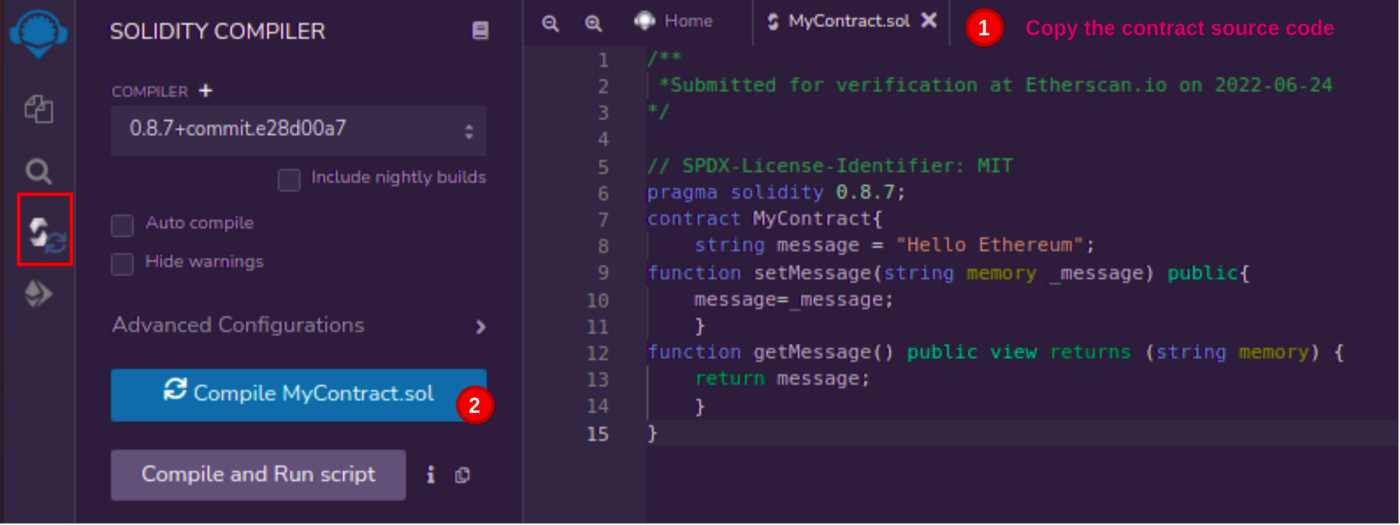Image resolution: width=1400 pixels, height=525 pixels.
Task: Show info for Compile and Run script
Action: point(430,475)
